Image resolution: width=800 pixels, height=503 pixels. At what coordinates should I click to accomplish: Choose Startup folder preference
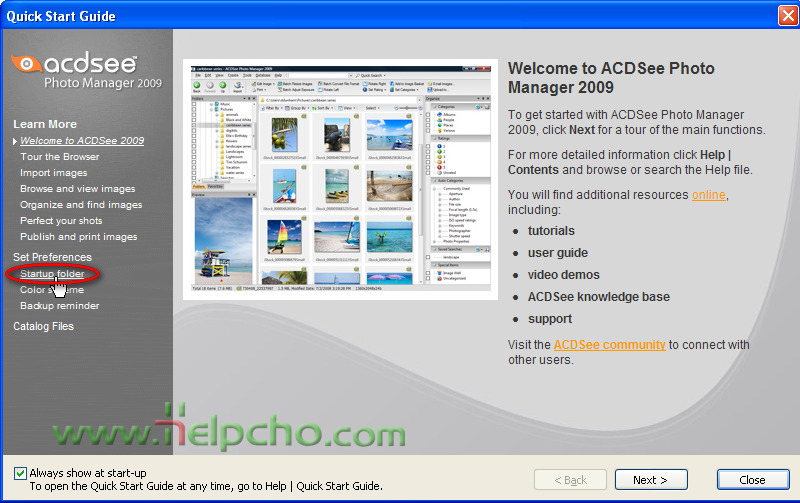52,274
